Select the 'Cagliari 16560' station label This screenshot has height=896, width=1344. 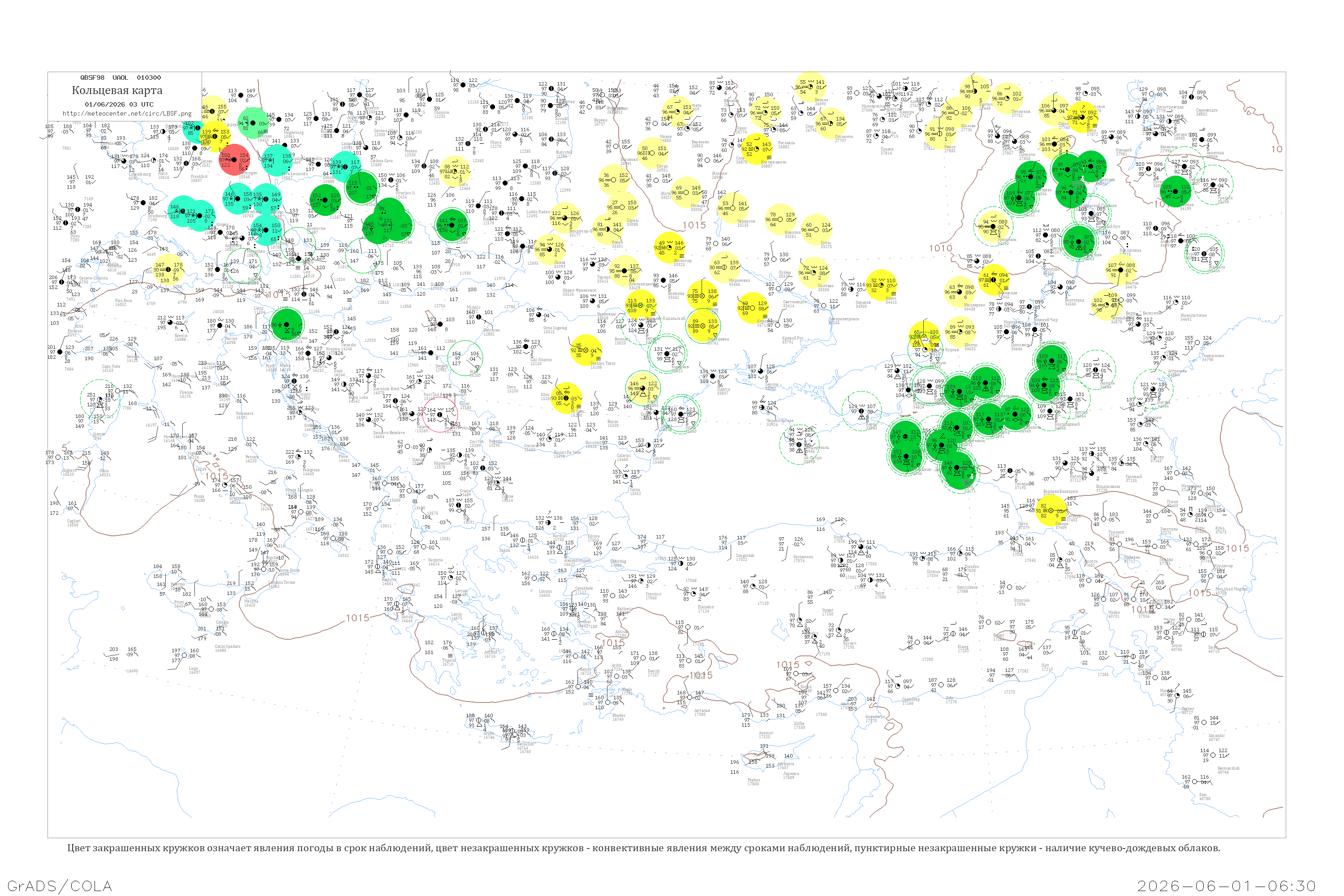tap(73, 523)
